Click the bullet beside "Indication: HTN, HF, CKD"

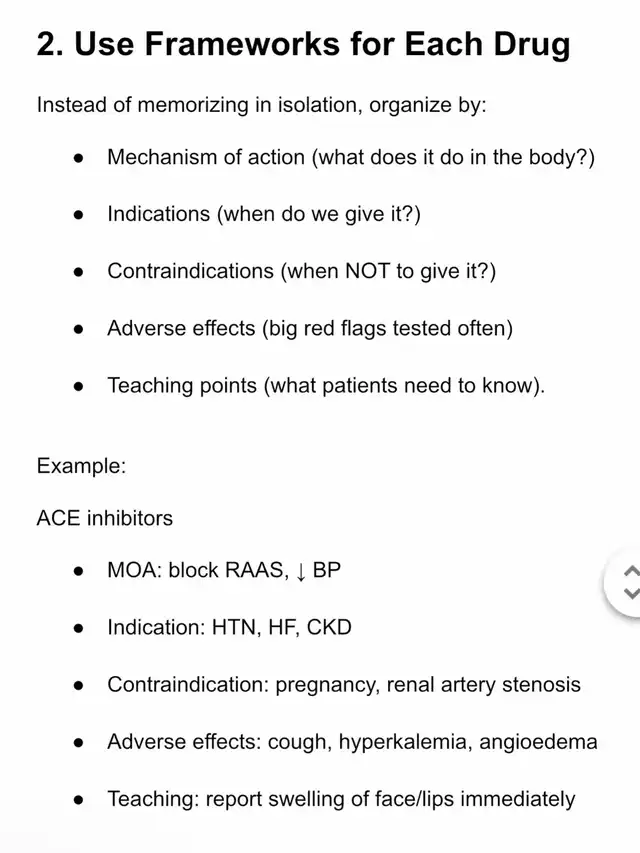tap(79, 629)
